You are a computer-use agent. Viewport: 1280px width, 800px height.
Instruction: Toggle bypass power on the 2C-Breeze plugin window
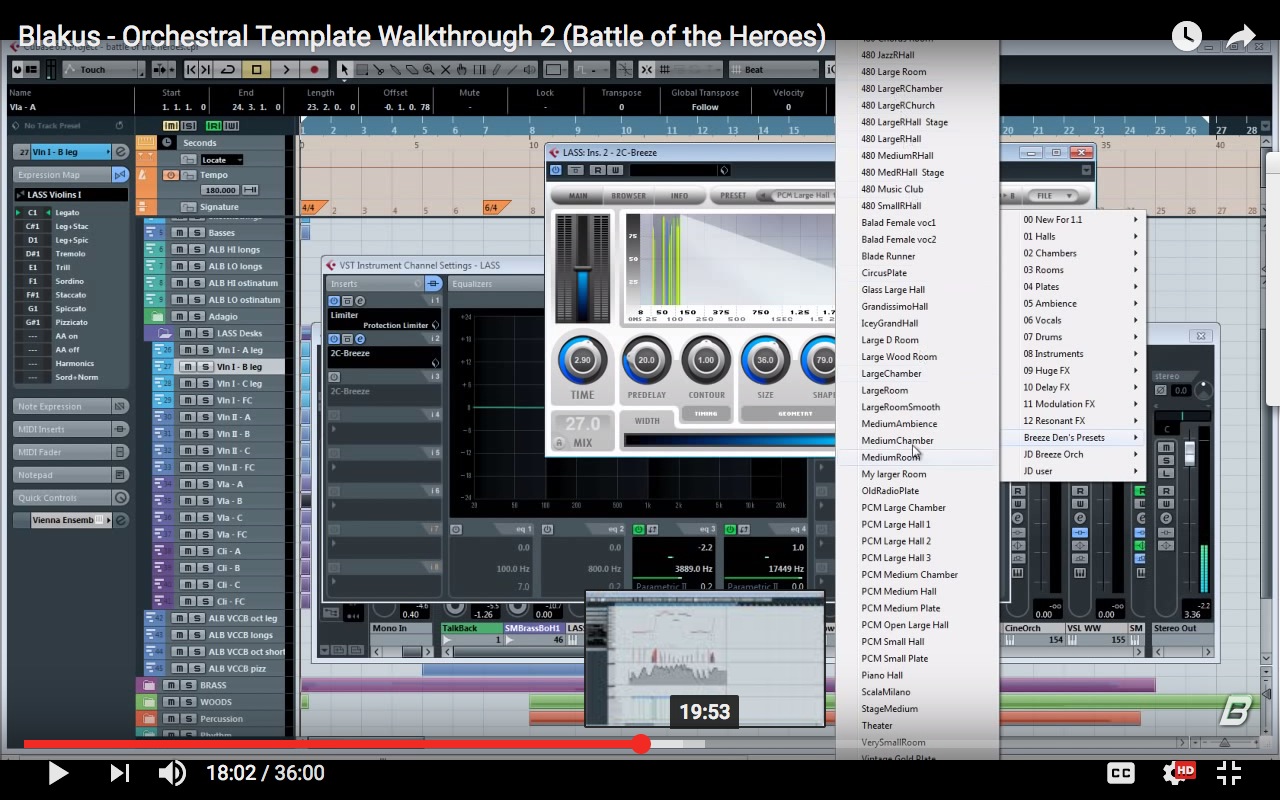pyautogui.click(x=556, y=170)
